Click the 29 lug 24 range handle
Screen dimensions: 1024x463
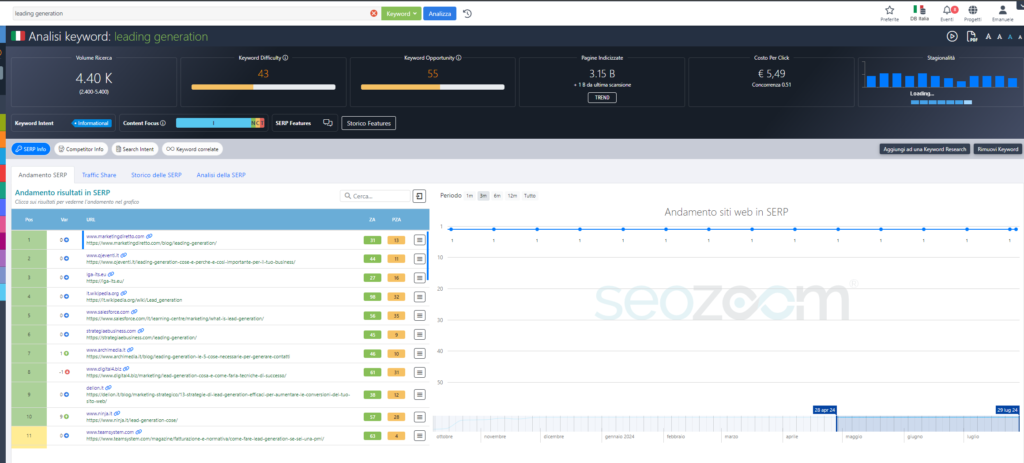[x=1007, y=409]
